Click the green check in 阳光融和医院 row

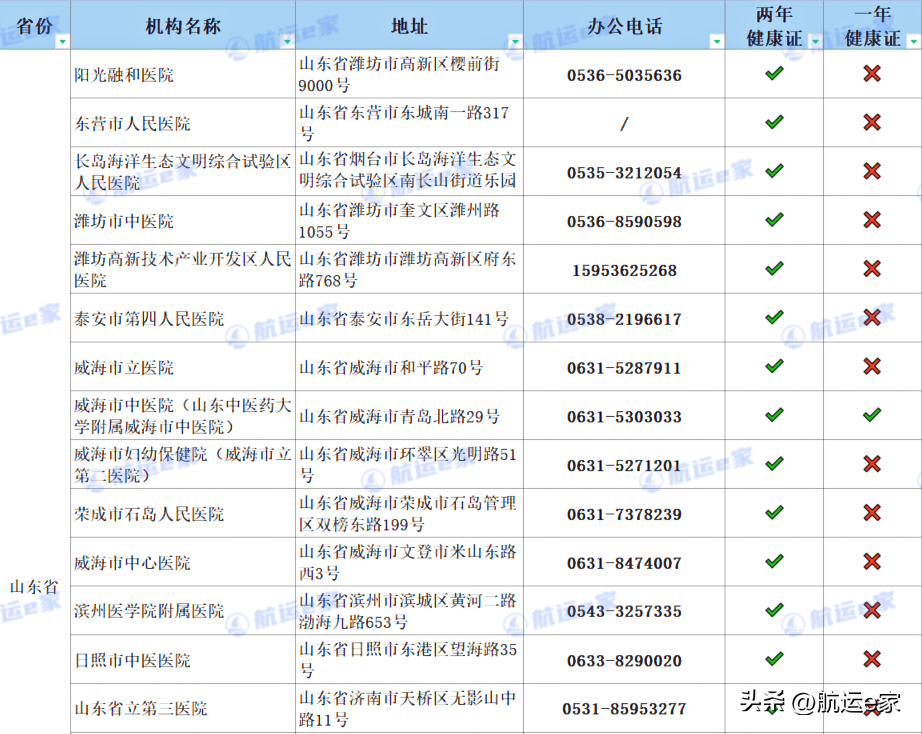click(773, 74)
